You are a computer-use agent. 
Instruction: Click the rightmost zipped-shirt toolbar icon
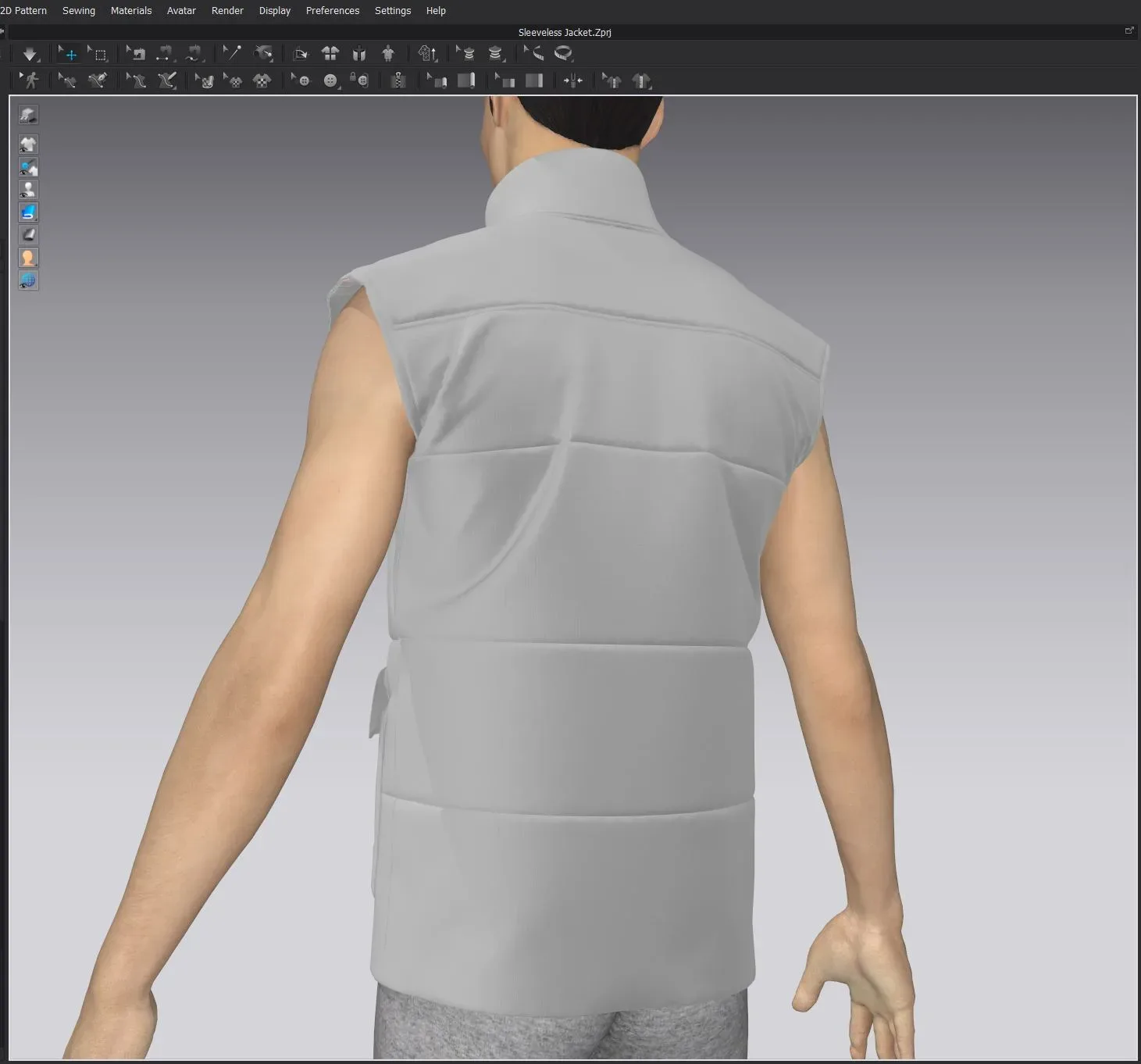click(x=641, y=80)
